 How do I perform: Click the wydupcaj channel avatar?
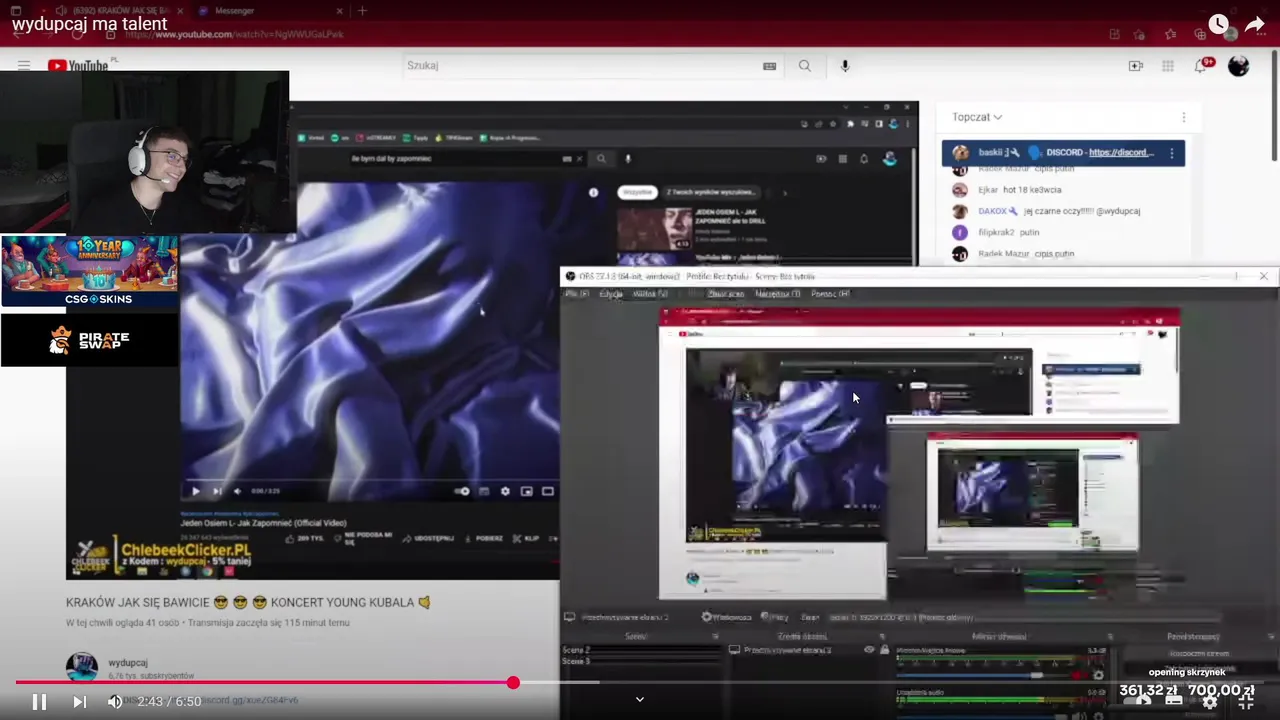pyautogui.click(x=82, y=667)
